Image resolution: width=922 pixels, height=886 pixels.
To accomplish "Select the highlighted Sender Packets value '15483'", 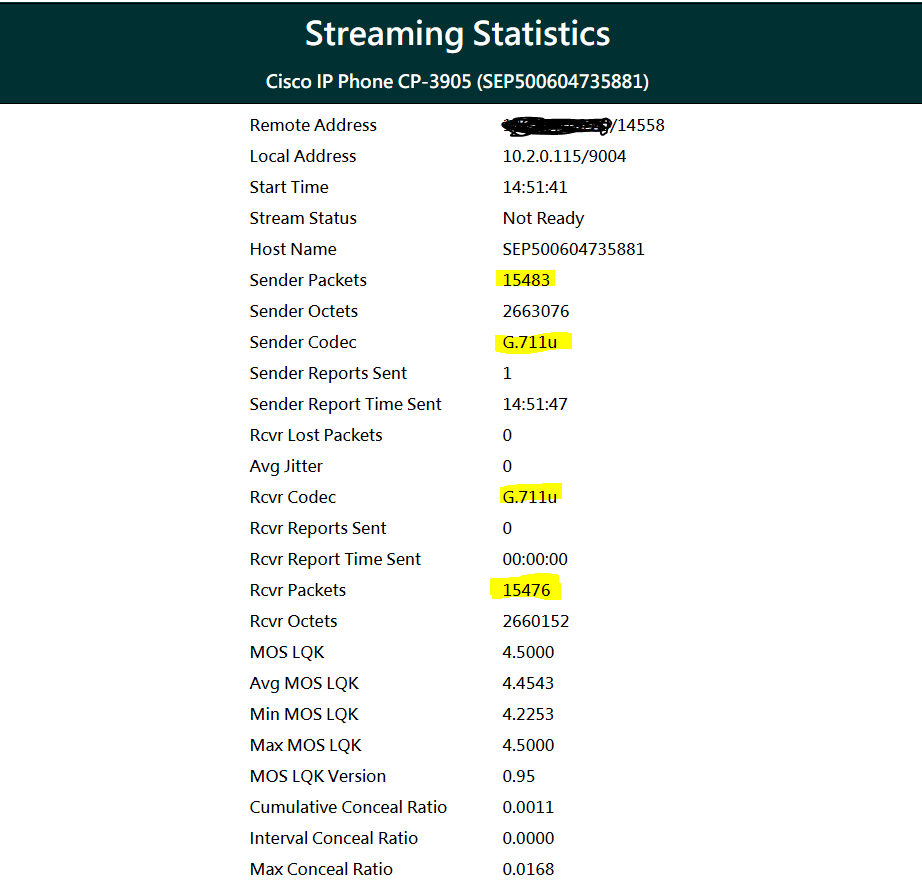I will [x=526, y=280].
